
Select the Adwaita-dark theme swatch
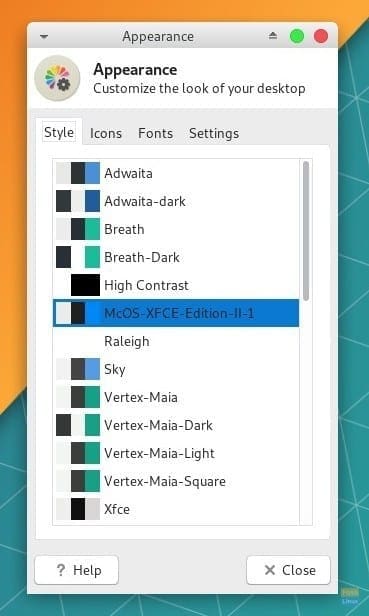[x=78, y=201]
